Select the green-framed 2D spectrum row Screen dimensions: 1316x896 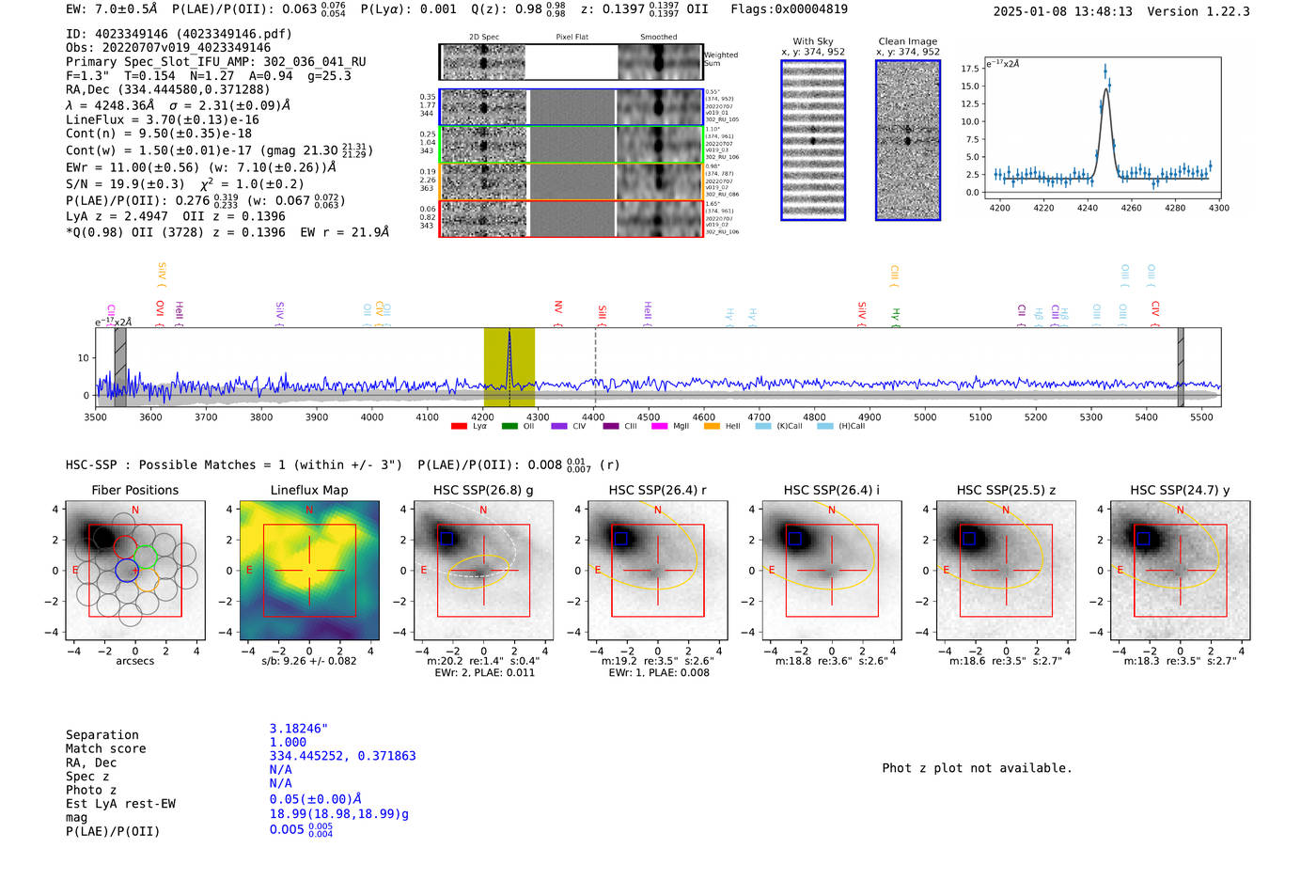pos(572,145)
